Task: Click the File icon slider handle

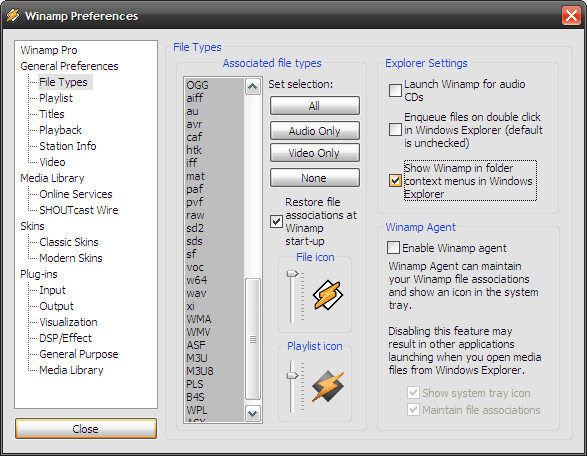Action: pos(292,274)
